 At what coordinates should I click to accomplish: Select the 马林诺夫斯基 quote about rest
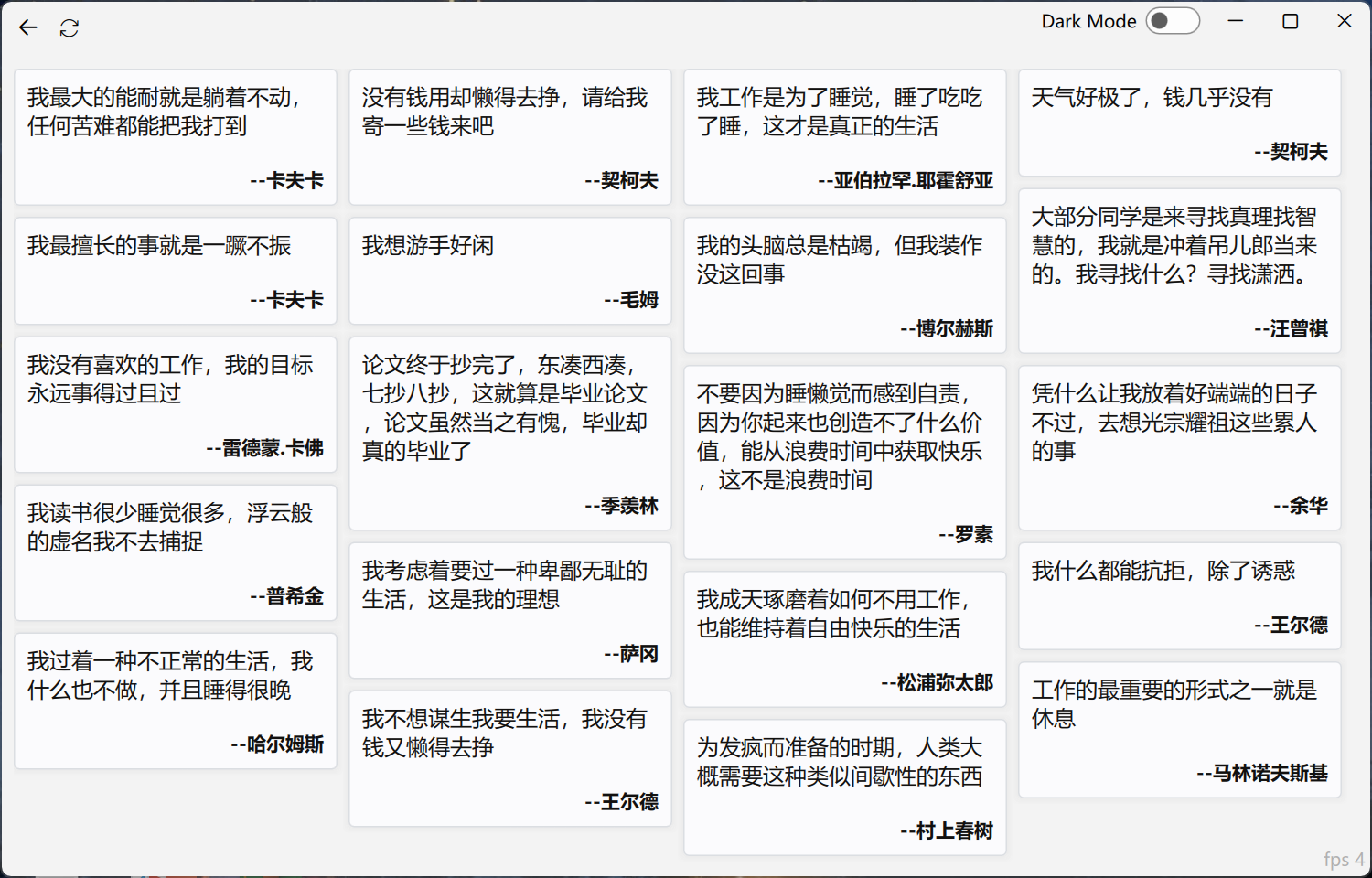(1179, 729)
